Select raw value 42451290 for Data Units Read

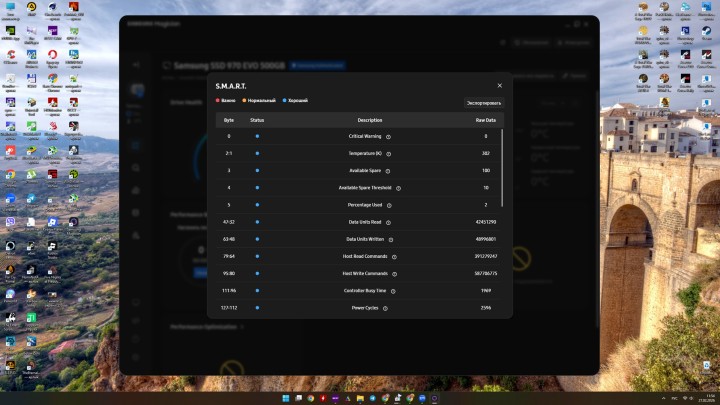point(485,222)
